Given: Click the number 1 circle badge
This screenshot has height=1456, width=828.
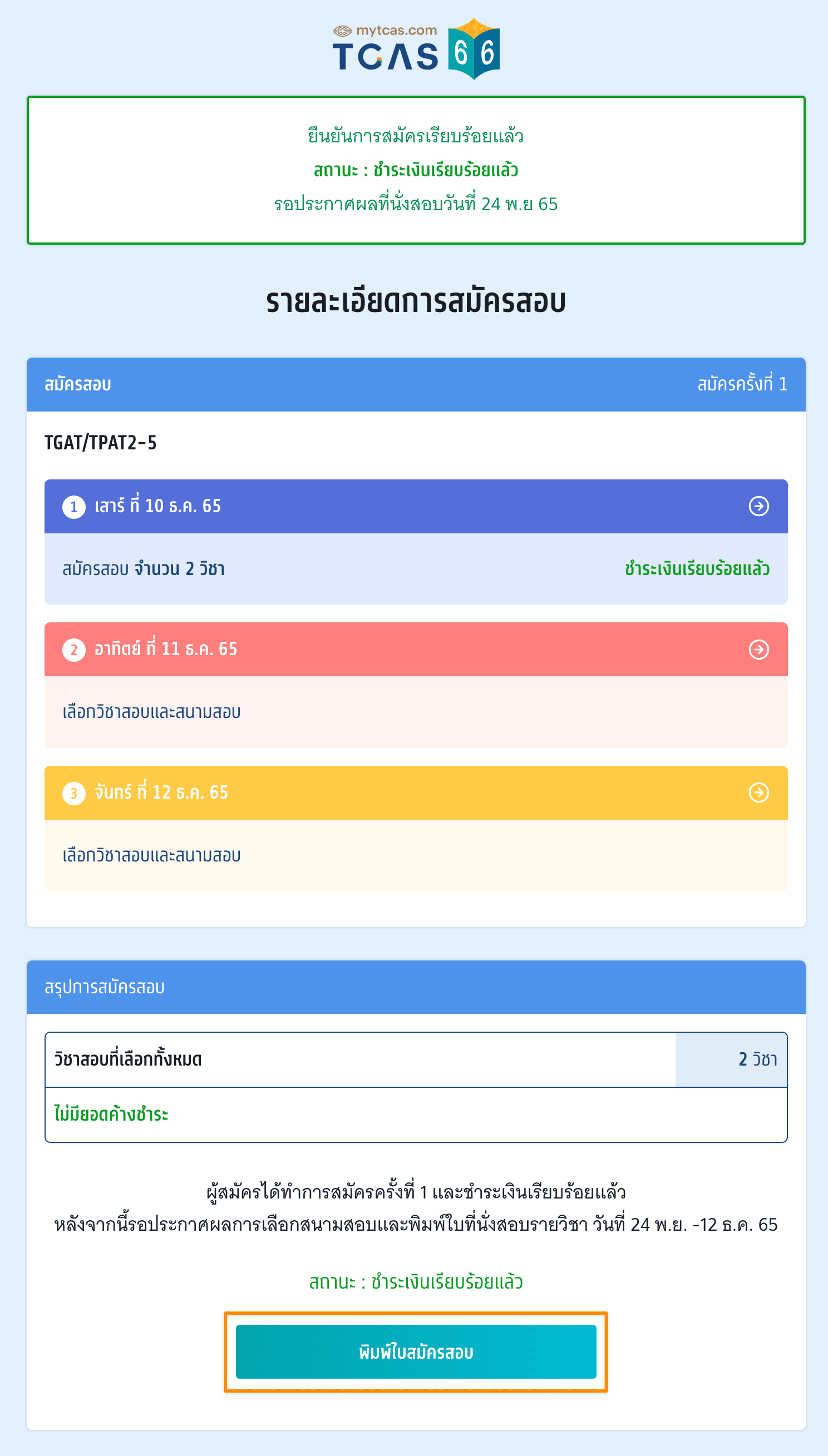Looking at the screenshot, I should coord(74,506).
